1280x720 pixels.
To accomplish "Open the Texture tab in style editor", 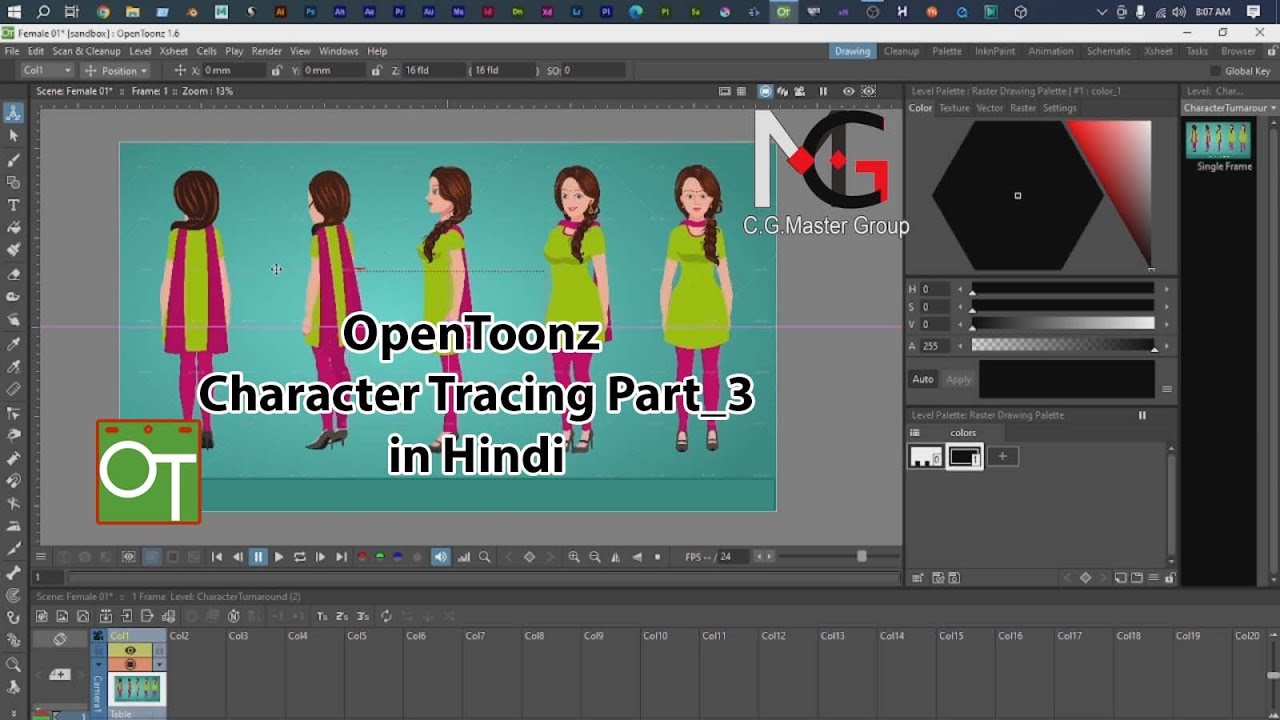I will 954,108.
